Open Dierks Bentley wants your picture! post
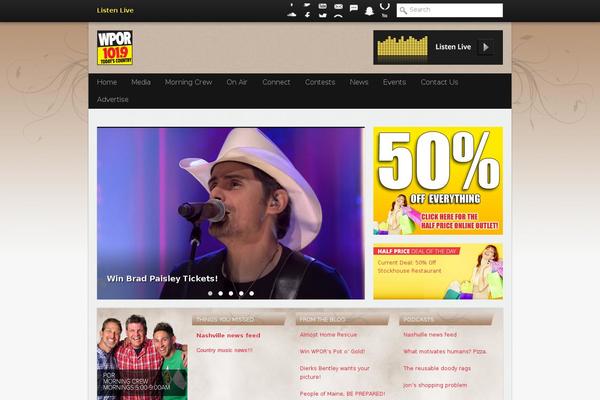The height and width of the screenshot is (400, 600). click(335, 372)
